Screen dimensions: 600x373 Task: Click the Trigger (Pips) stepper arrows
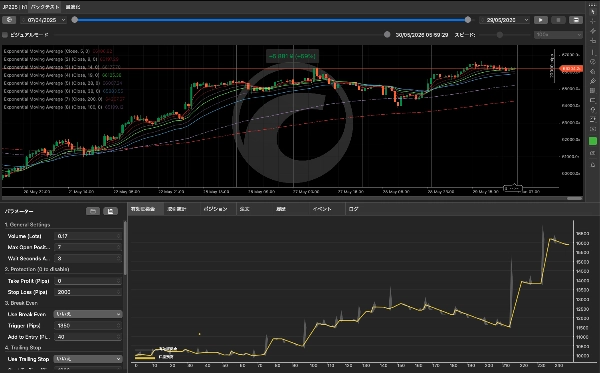(119, 326)
